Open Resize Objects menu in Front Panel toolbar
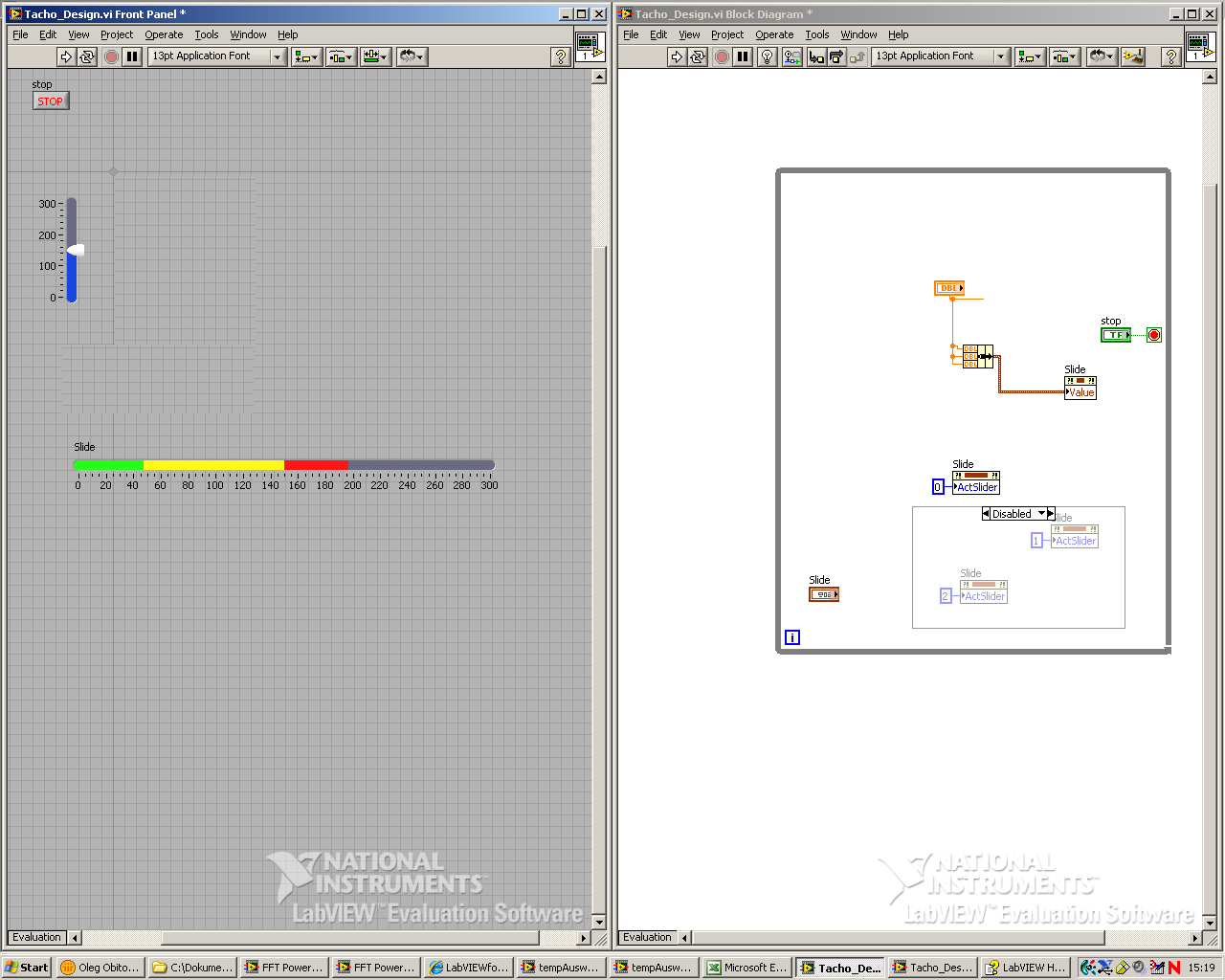This screenshot has width=1225, height=980. tap(375, 56)
